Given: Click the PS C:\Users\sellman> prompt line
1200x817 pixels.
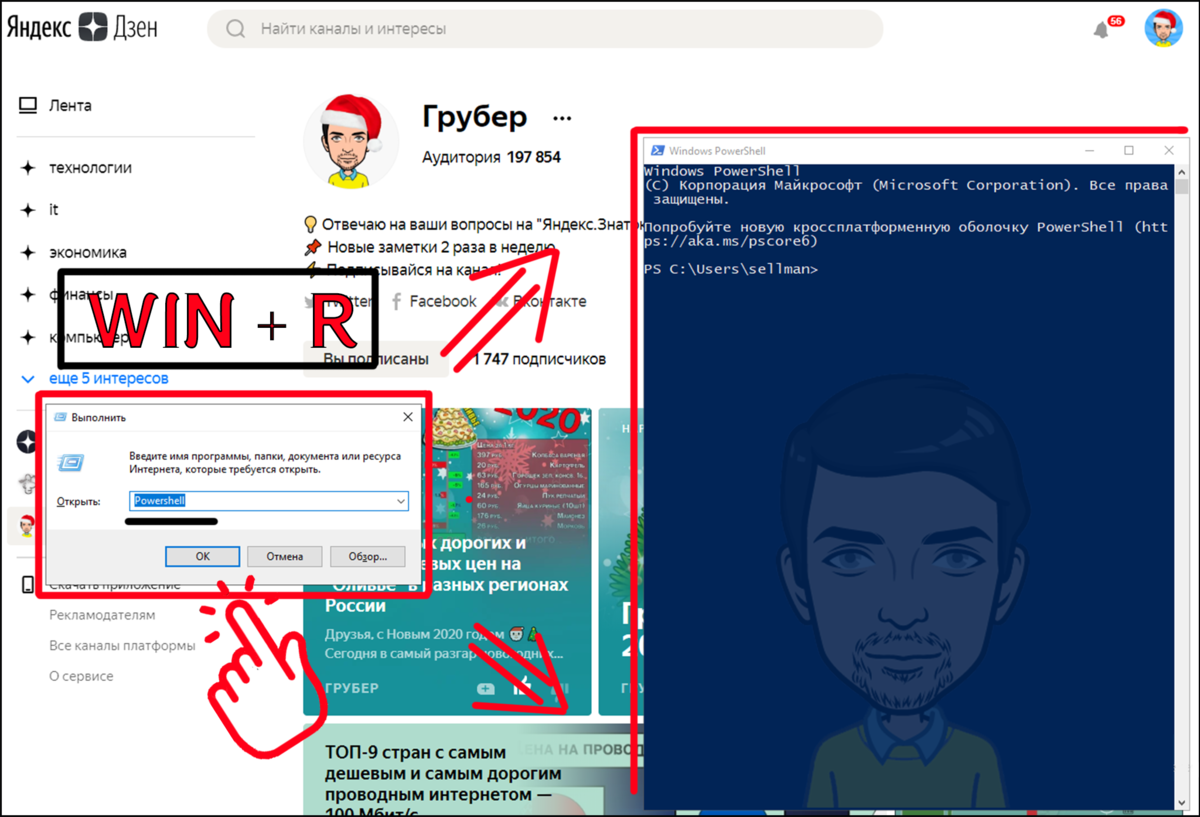Looking at the screenshot, I should coord(731,269).
